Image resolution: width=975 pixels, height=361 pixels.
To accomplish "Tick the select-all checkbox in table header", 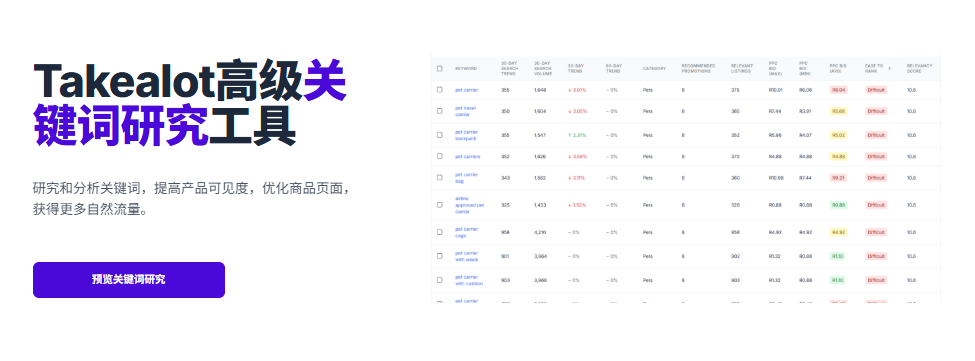I will coord(440,68).
